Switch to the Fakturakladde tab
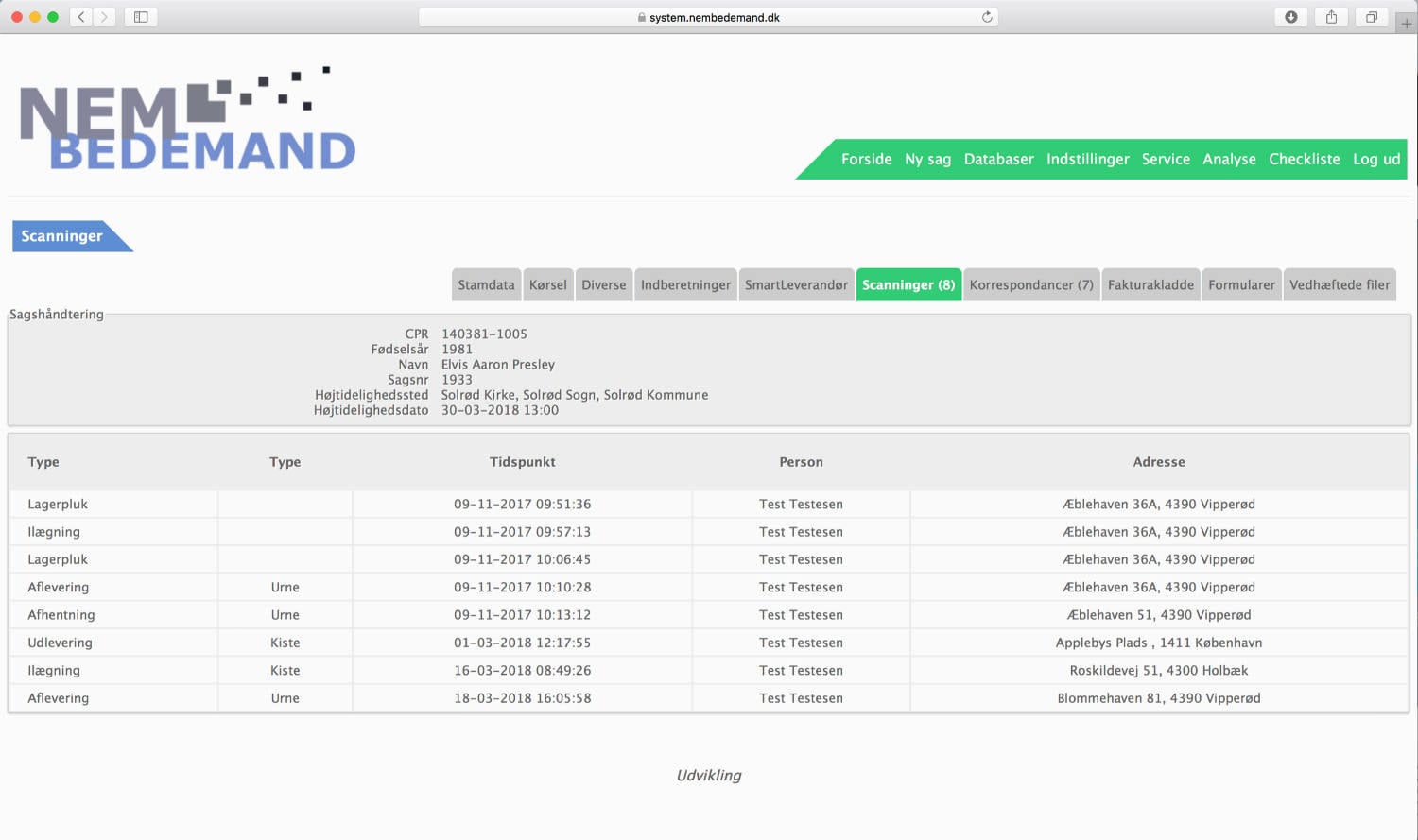The height and width of the screenshot is (840, 1418). 1150,284
